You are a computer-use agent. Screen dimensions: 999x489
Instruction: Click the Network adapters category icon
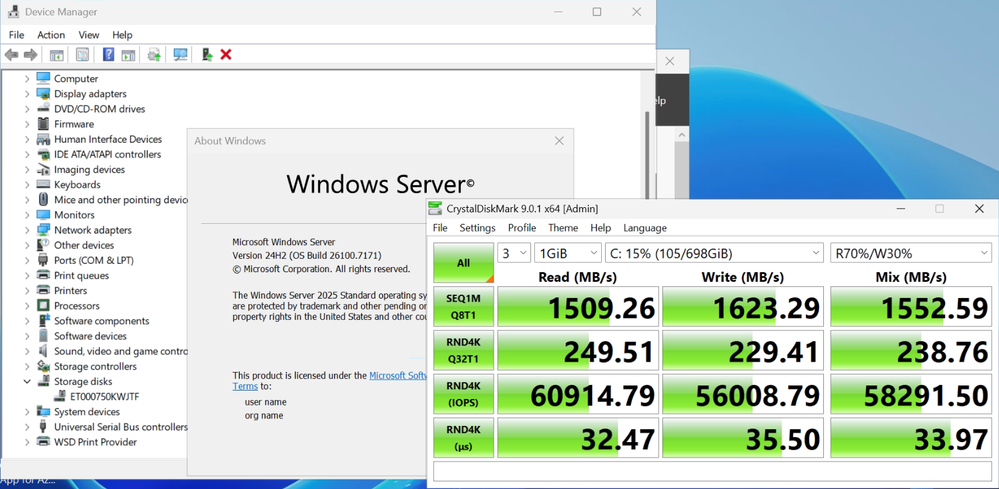43,230
